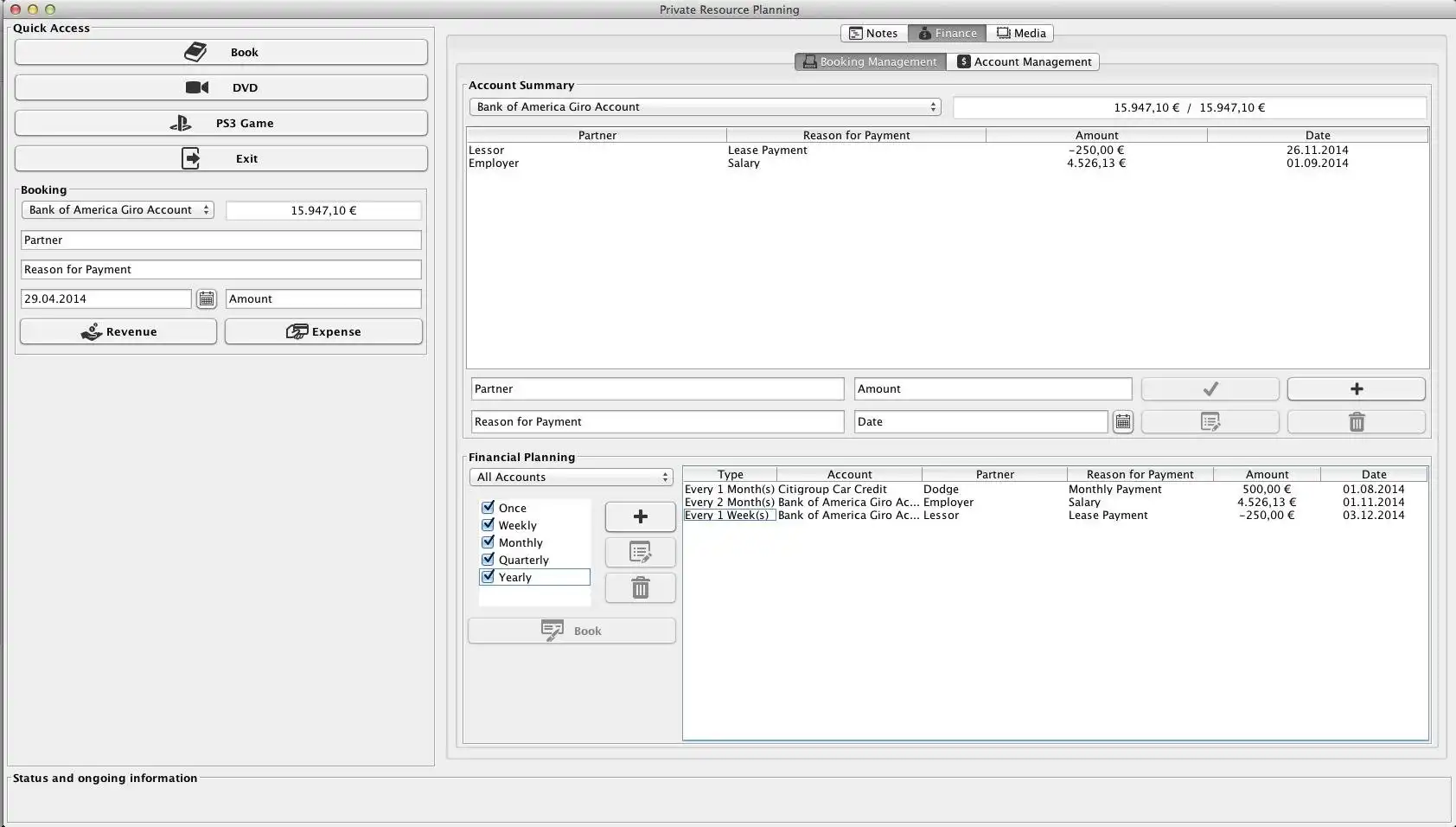Click the edit icon in Account Summary
The image size is (1456, 827).
tap(1210, 422)
